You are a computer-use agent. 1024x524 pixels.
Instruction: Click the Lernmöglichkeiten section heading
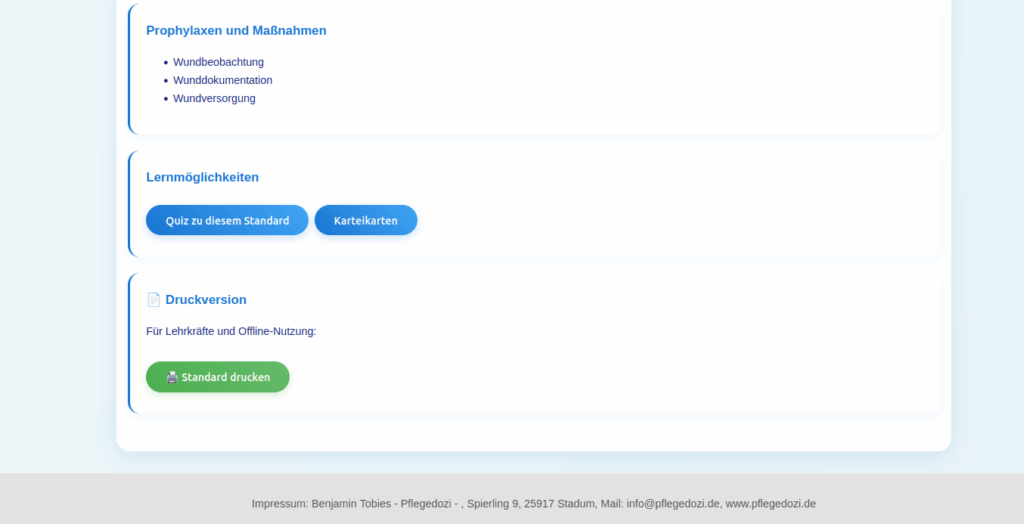click(x=202, y=177)
